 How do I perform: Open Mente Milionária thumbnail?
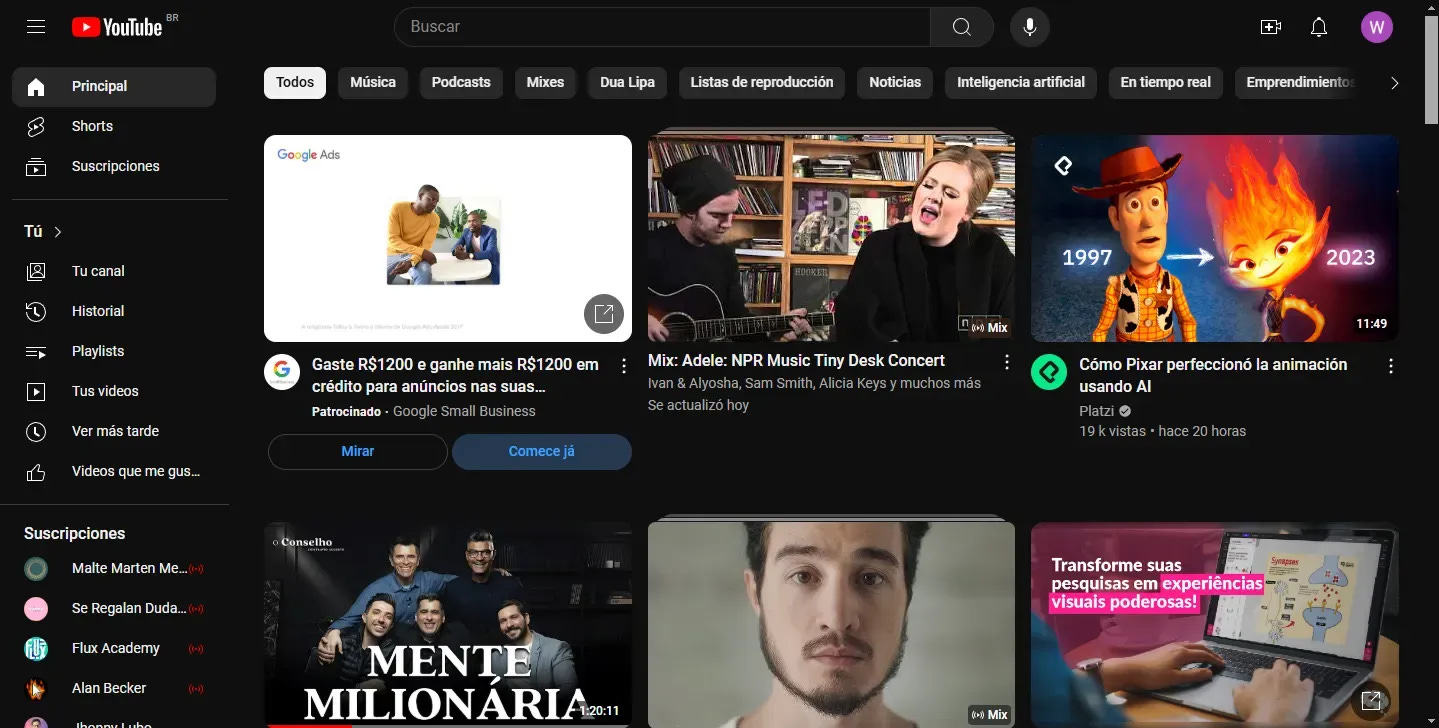(447, 625)
